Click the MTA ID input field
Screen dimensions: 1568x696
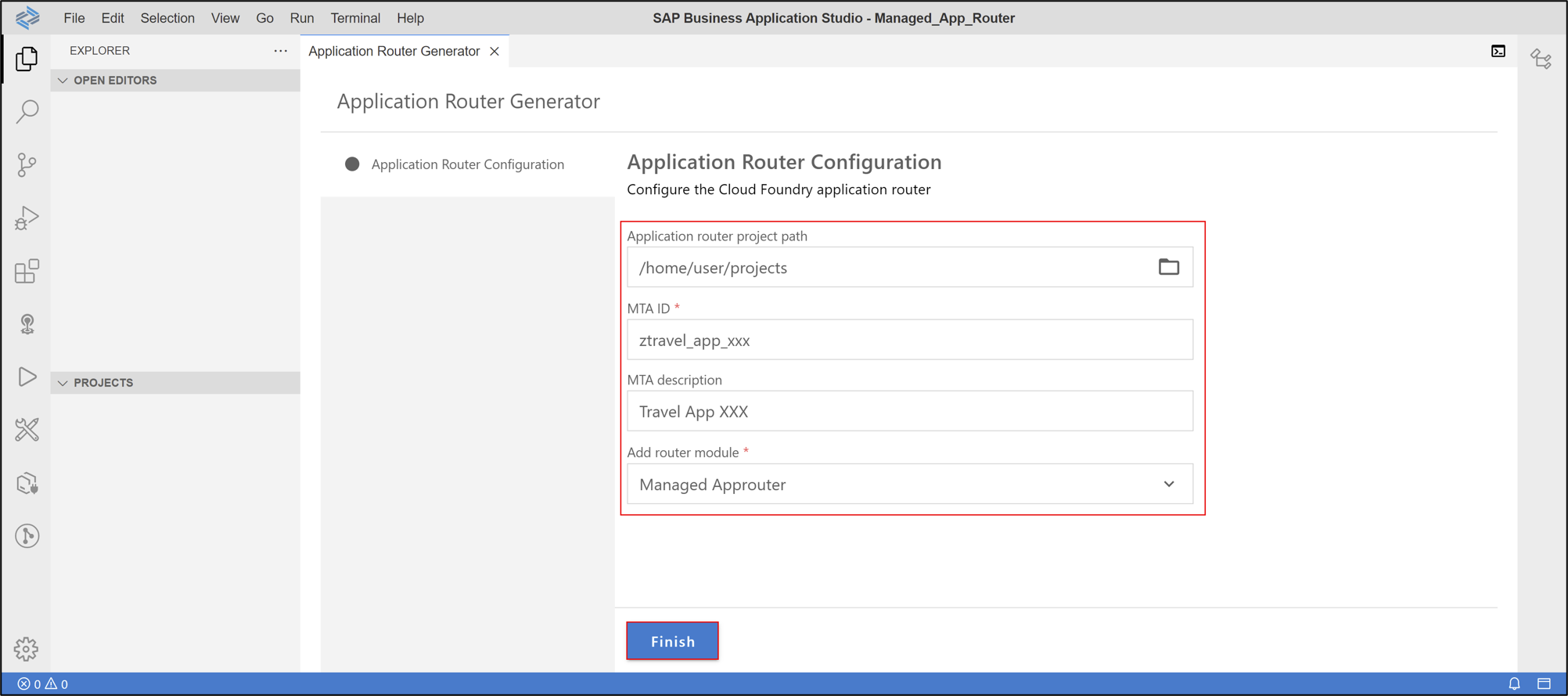click(x=910, y=340)
